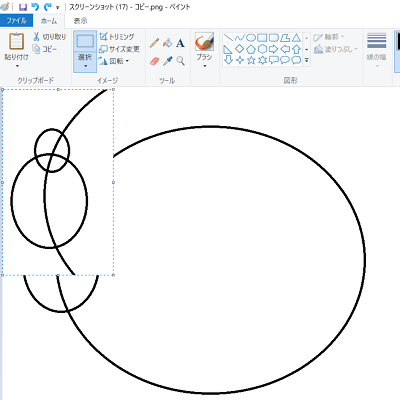Viewport: 400px width, 400px height.
Task: Expand the 貼り付け paste dropdown arrow
Action: coord(17,66)
